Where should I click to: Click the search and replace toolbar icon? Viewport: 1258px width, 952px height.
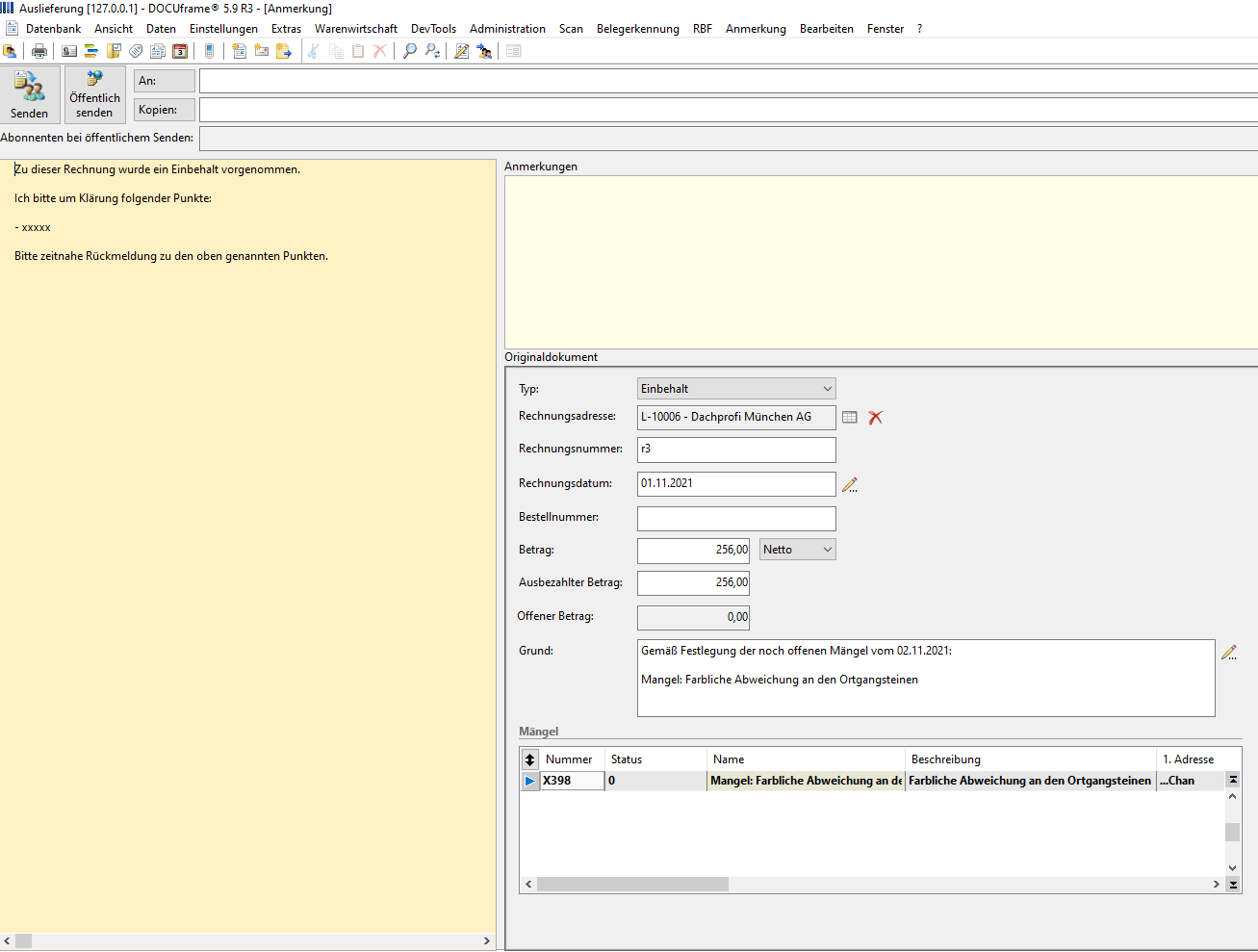tap(432, 51)
